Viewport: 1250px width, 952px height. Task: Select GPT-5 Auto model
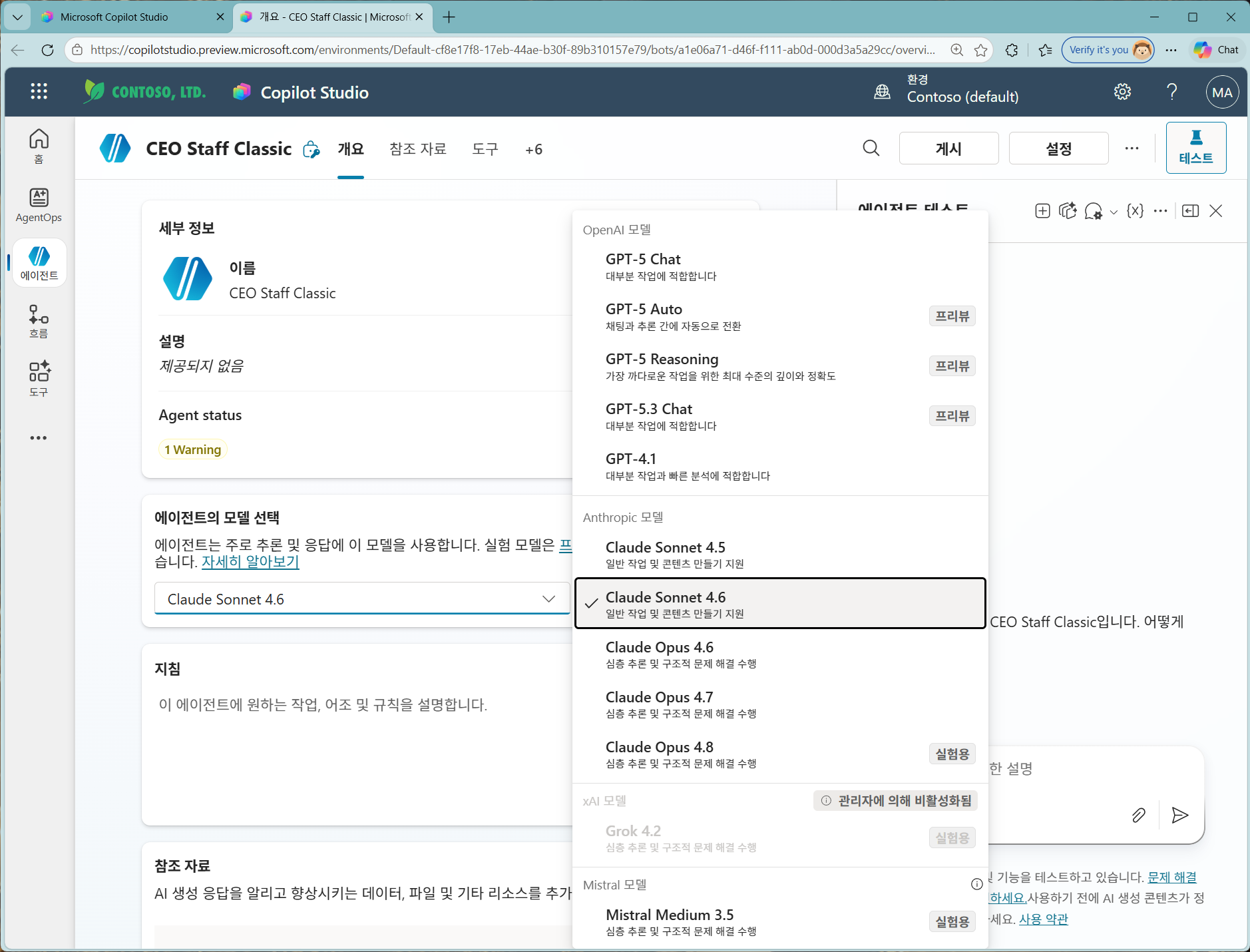tap(780, 316)
